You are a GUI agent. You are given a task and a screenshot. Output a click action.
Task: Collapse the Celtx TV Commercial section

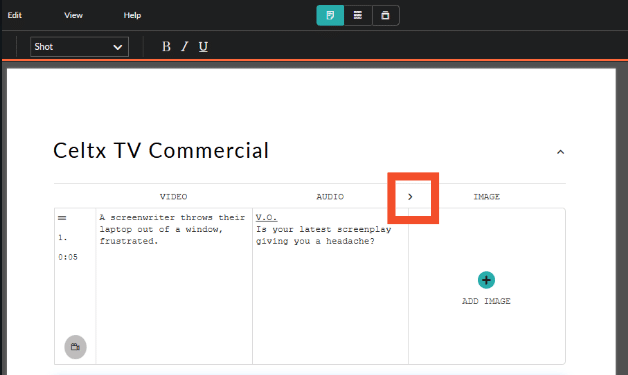560,152
